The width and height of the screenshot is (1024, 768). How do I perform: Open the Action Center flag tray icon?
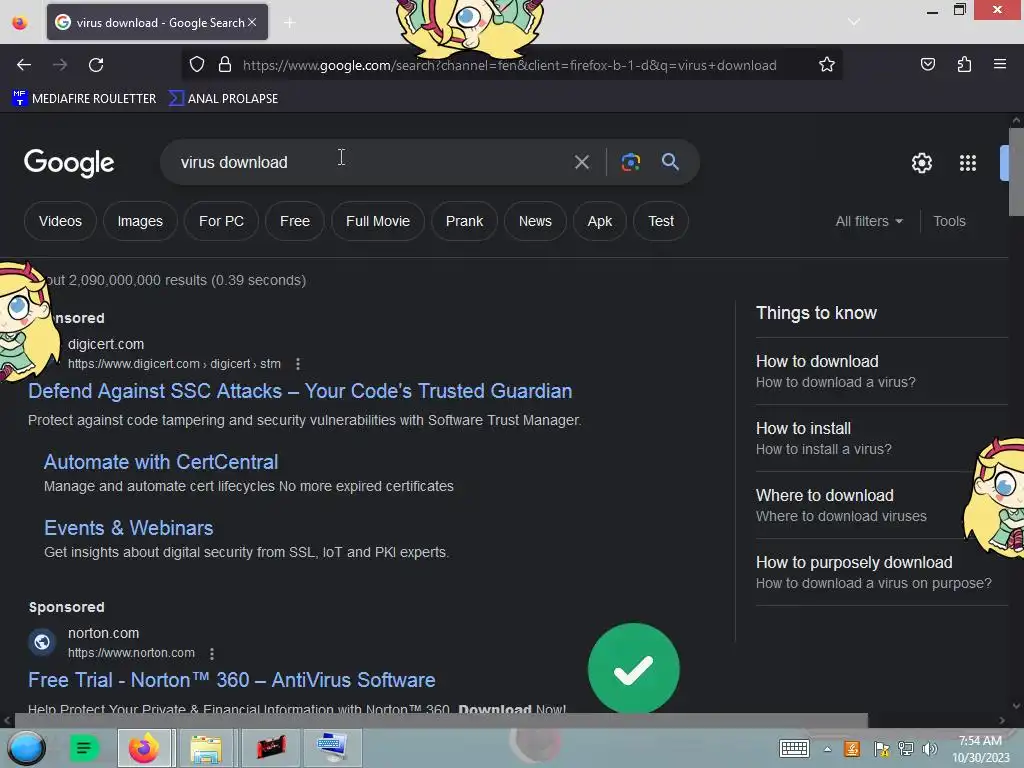click(x=882, y=749)
